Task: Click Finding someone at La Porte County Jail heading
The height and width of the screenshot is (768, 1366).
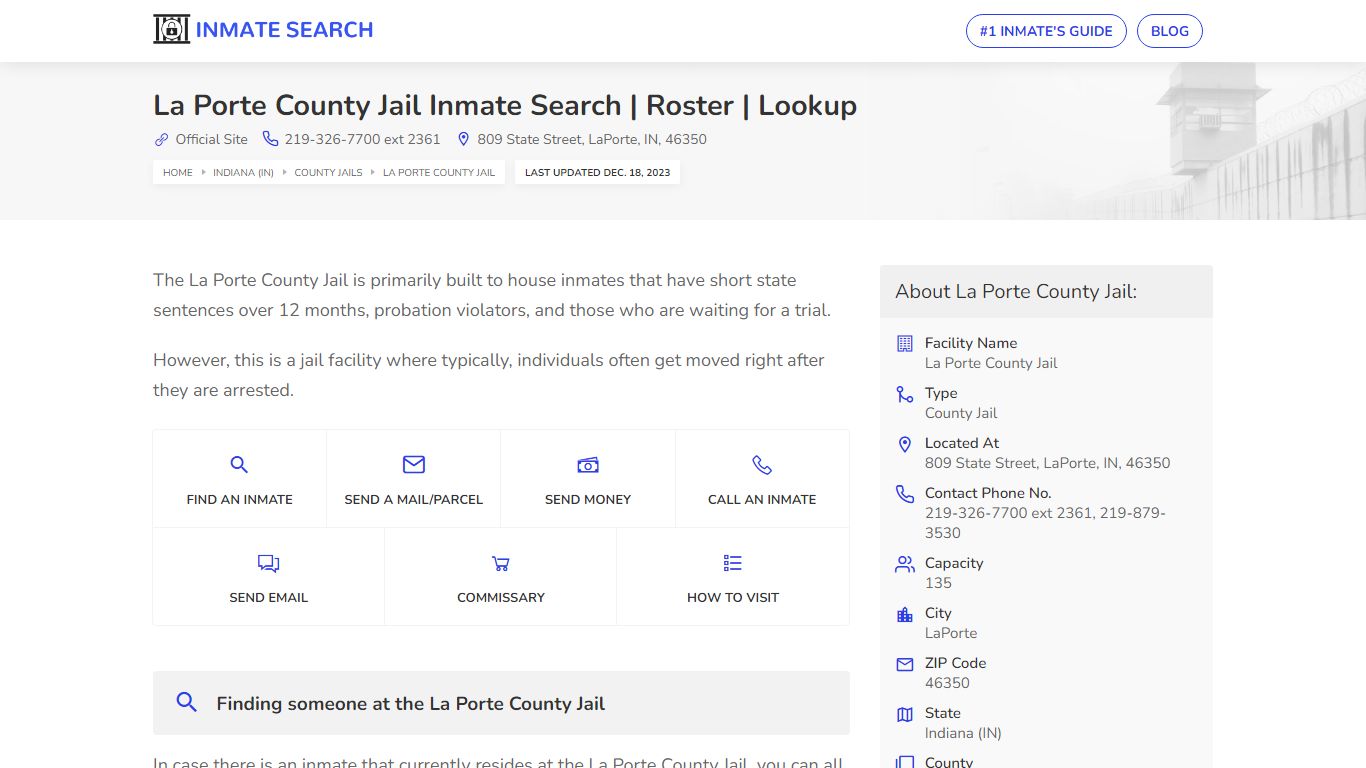Action: [x=411, y=703]
